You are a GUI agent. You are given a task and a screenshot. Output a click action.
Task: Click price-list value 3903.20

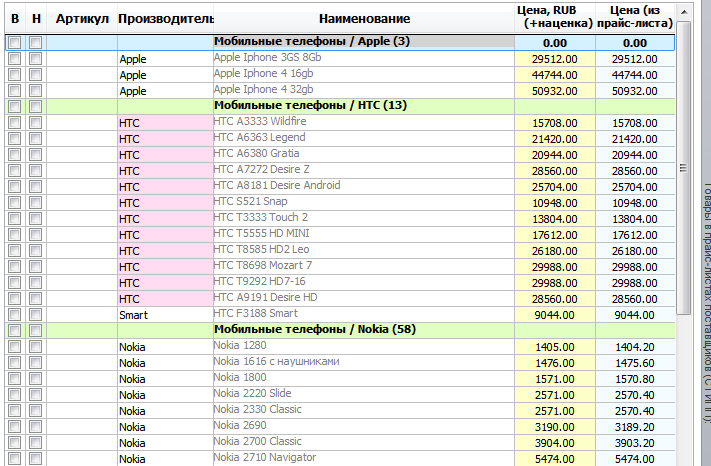coord(635,443)
